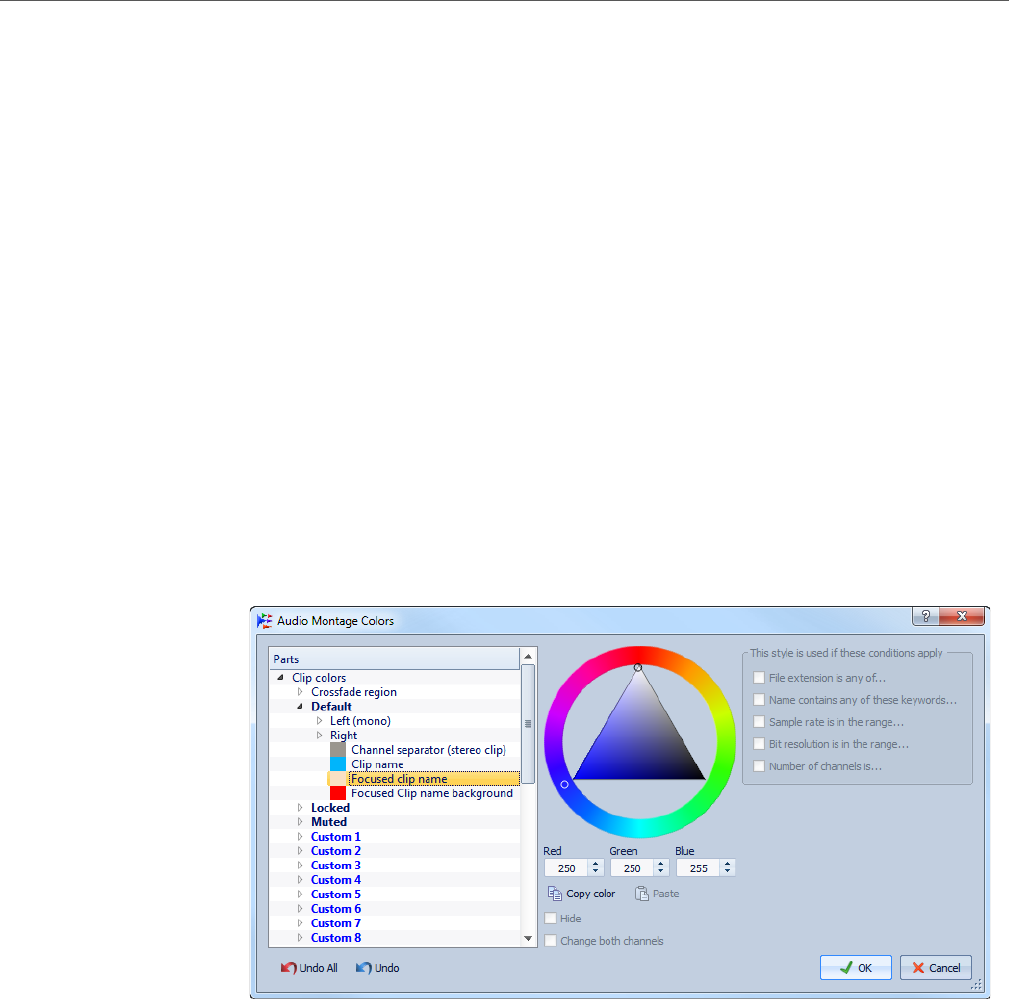Click the Clip name blue swatch
Image resolution: width=1009 pixels, height=999 pixels.
point(338,764)
